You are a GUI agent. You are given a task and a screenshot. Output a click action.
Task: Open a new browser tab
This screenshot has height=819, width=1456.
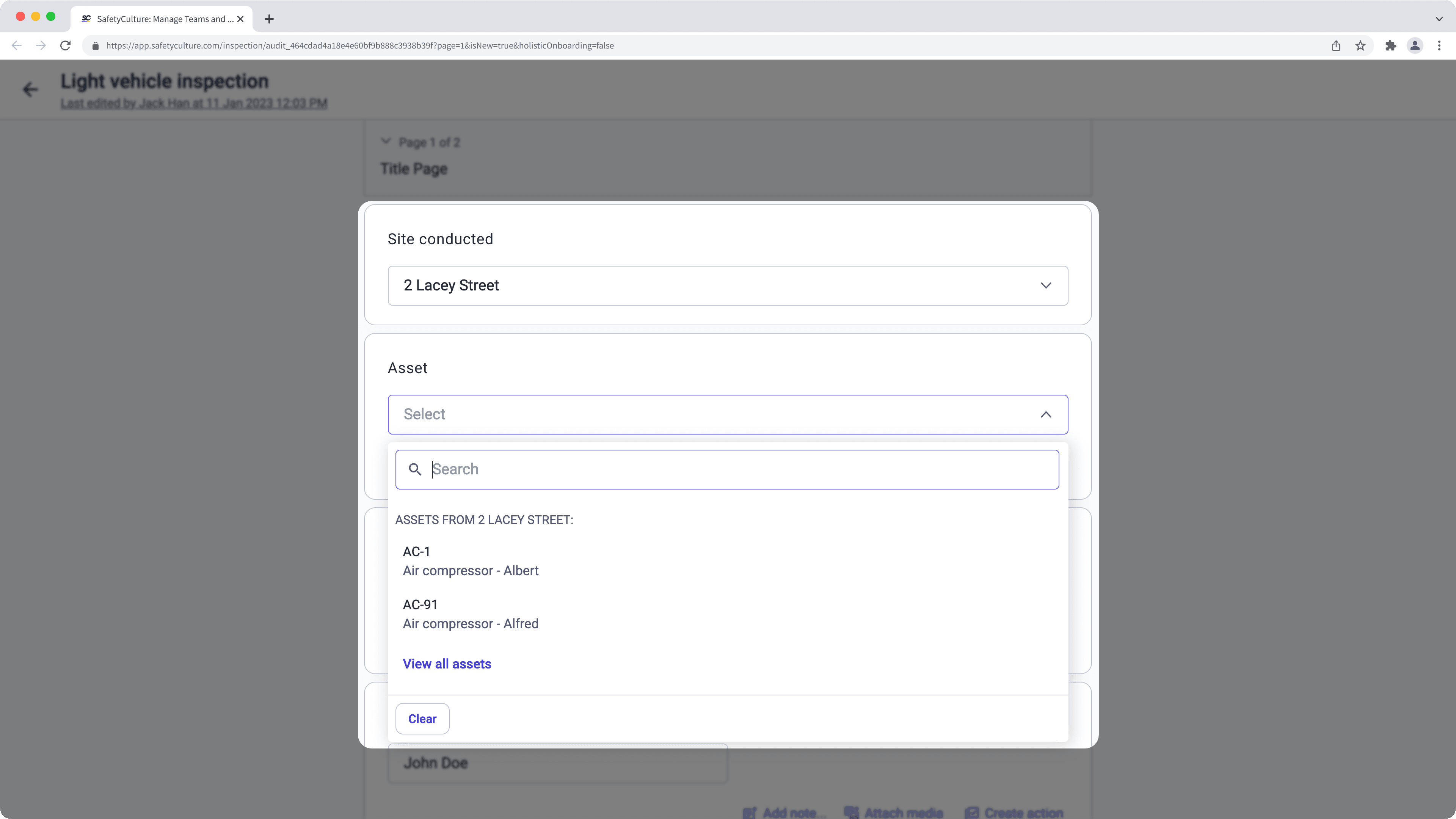tap(269, 19)
